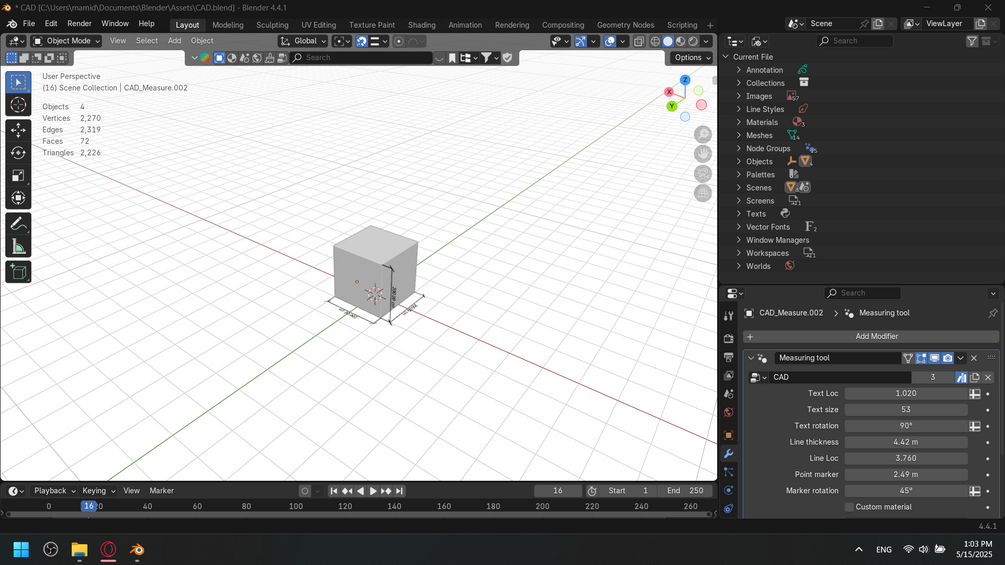This screenshot has width=1005, height=565.
Task: Toggle Measuring tool viewport display
Action: pyautogui.click(x=934, y=358)
